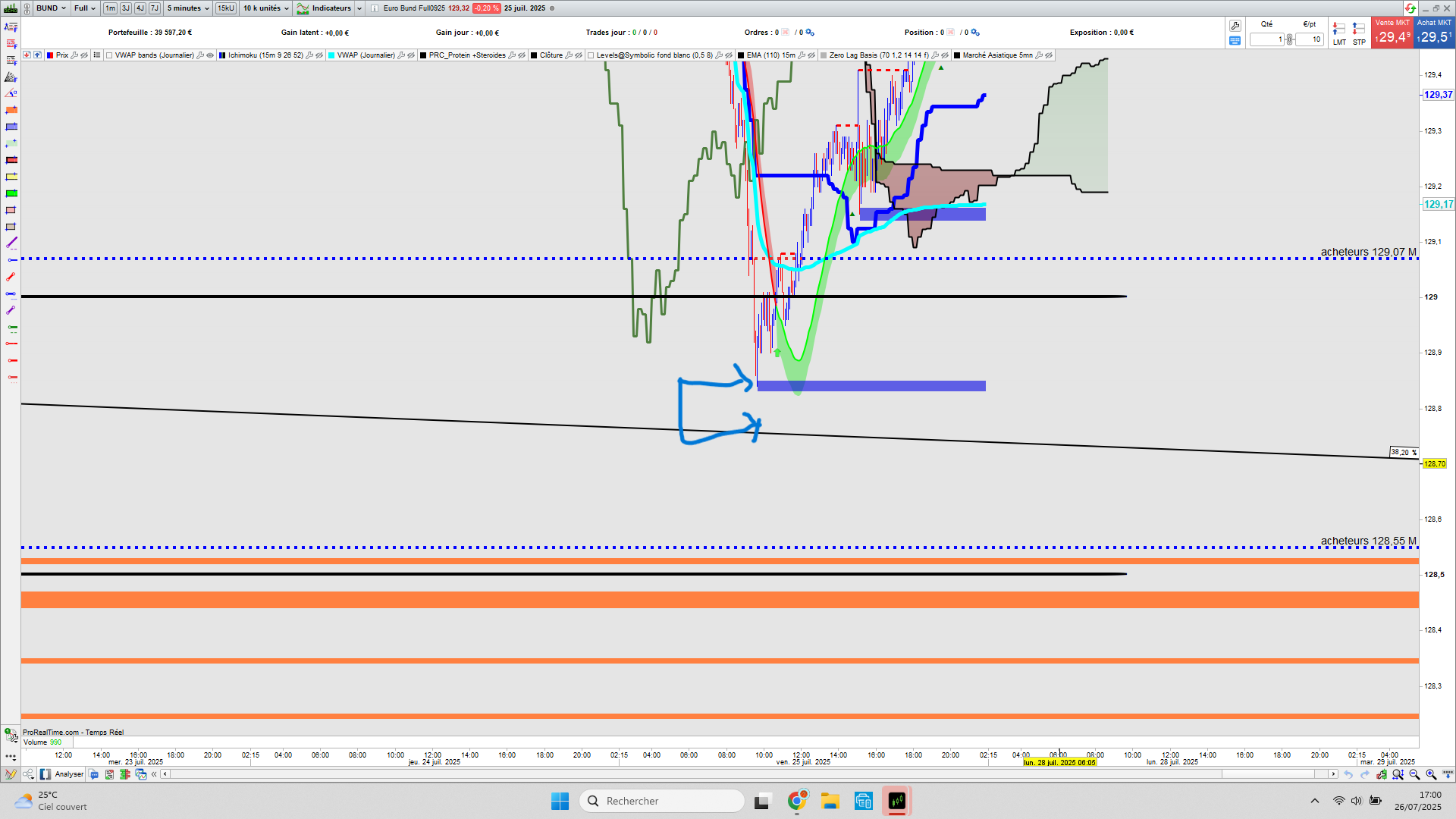Select the 3J history period tab
1456x819 pixels.
tap(125, 8)
